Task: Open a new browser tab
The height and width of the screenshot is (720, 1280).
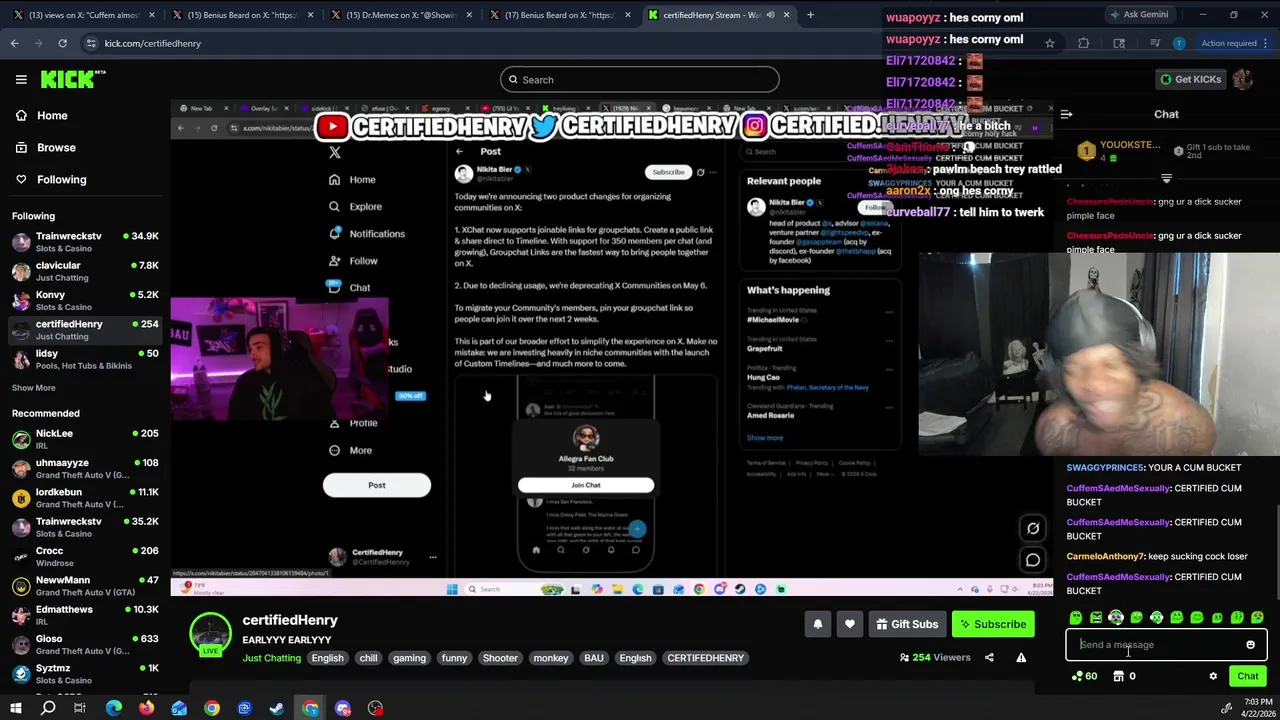Action: pos(810,15)
